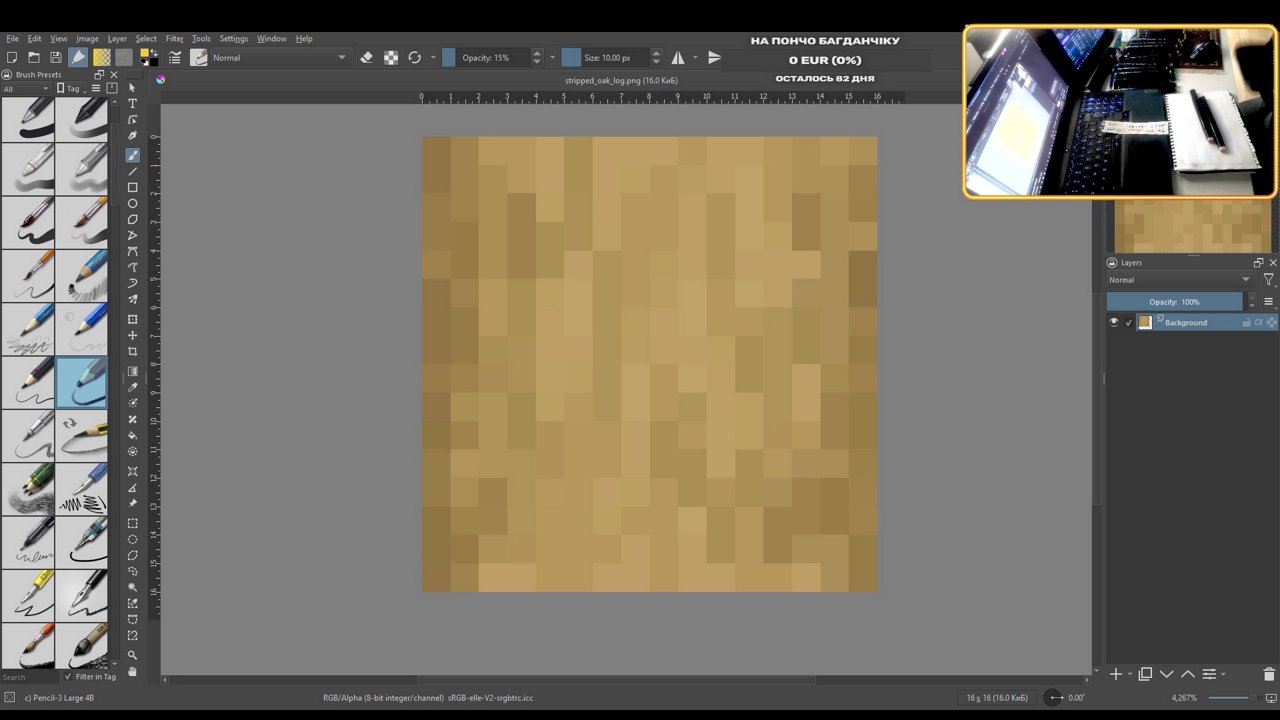Open the File menu

point(12,39)
